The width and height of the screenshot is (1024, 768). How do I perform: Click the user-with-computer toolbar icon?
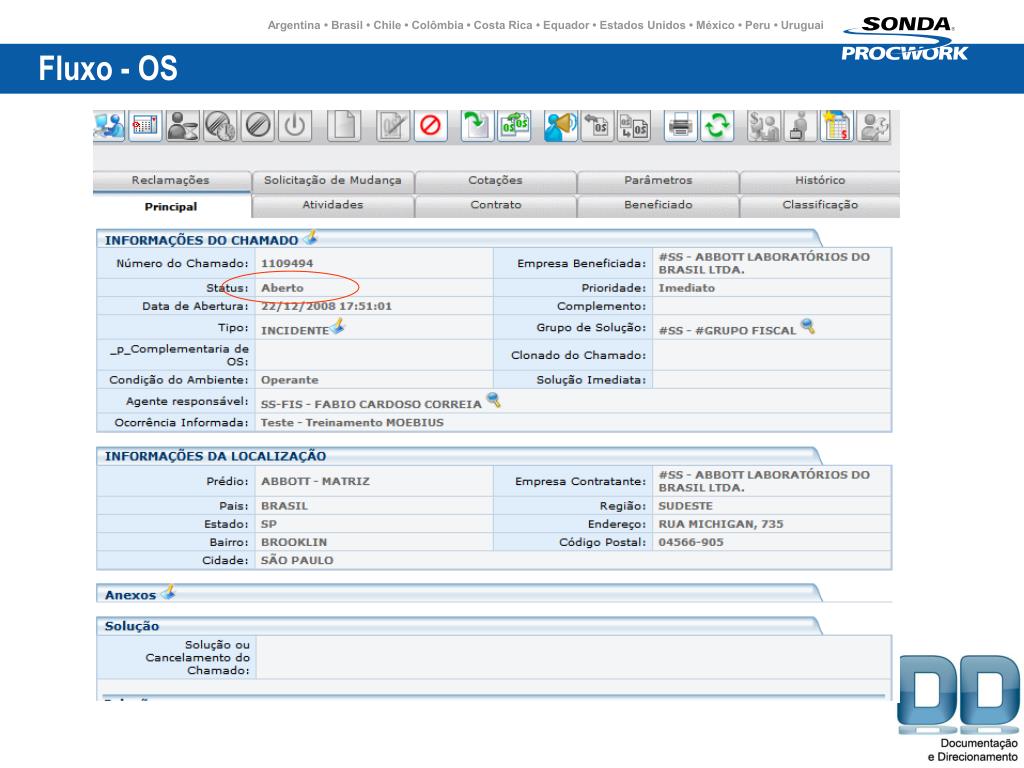[x=108, y=125]
